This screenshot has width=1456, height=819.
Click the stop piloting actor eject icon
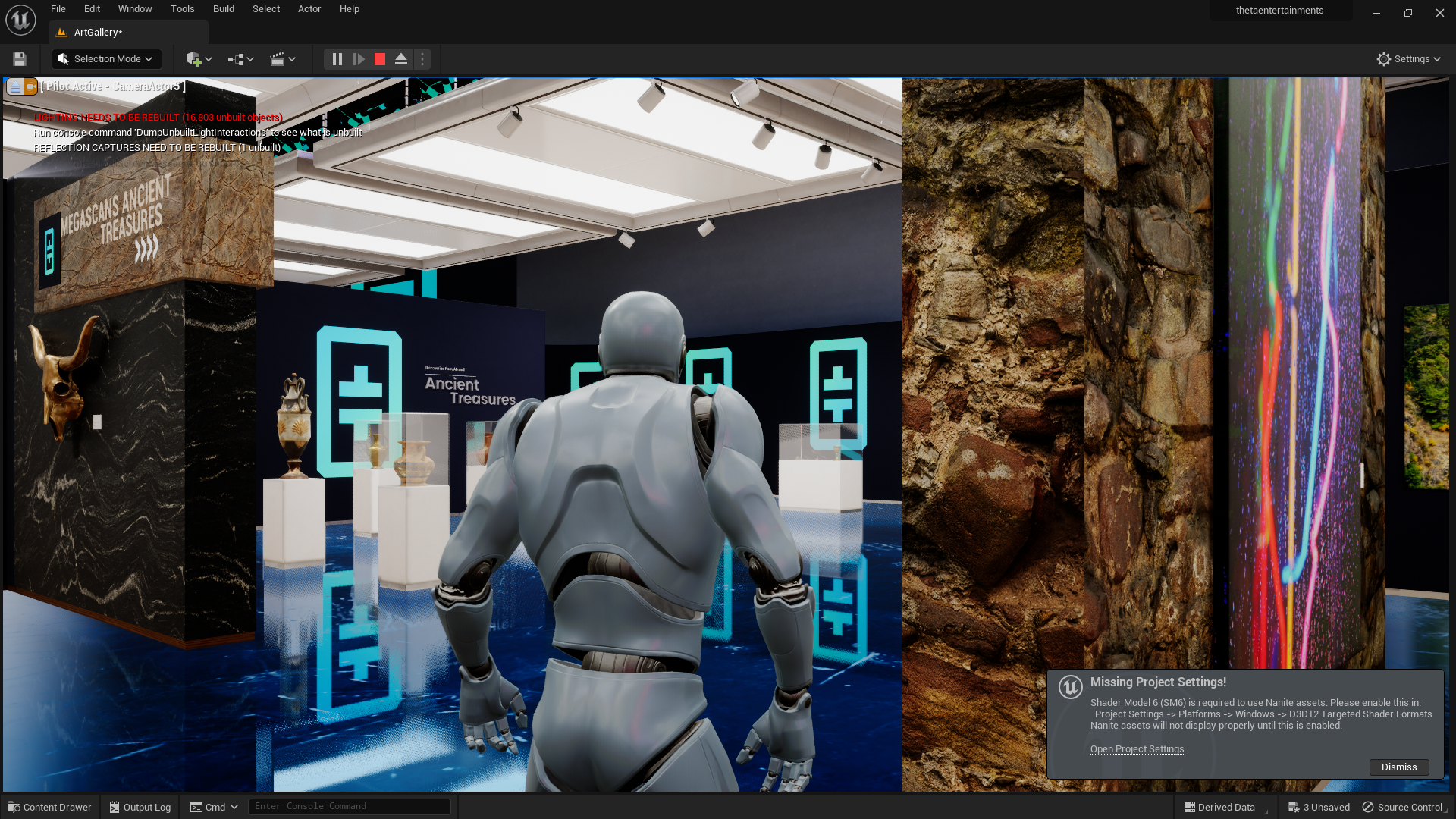[x=15, y=86]
